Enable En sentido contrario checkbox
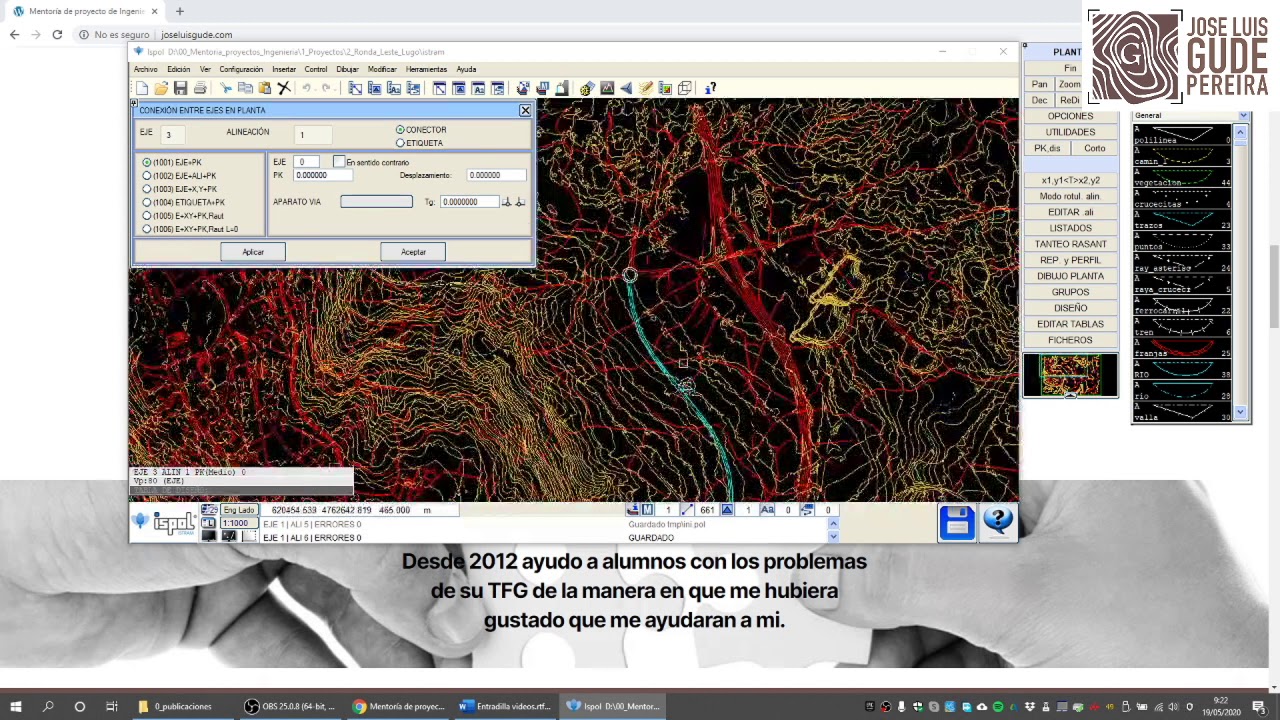This screenshot has height=720, width=1280. 339,162
